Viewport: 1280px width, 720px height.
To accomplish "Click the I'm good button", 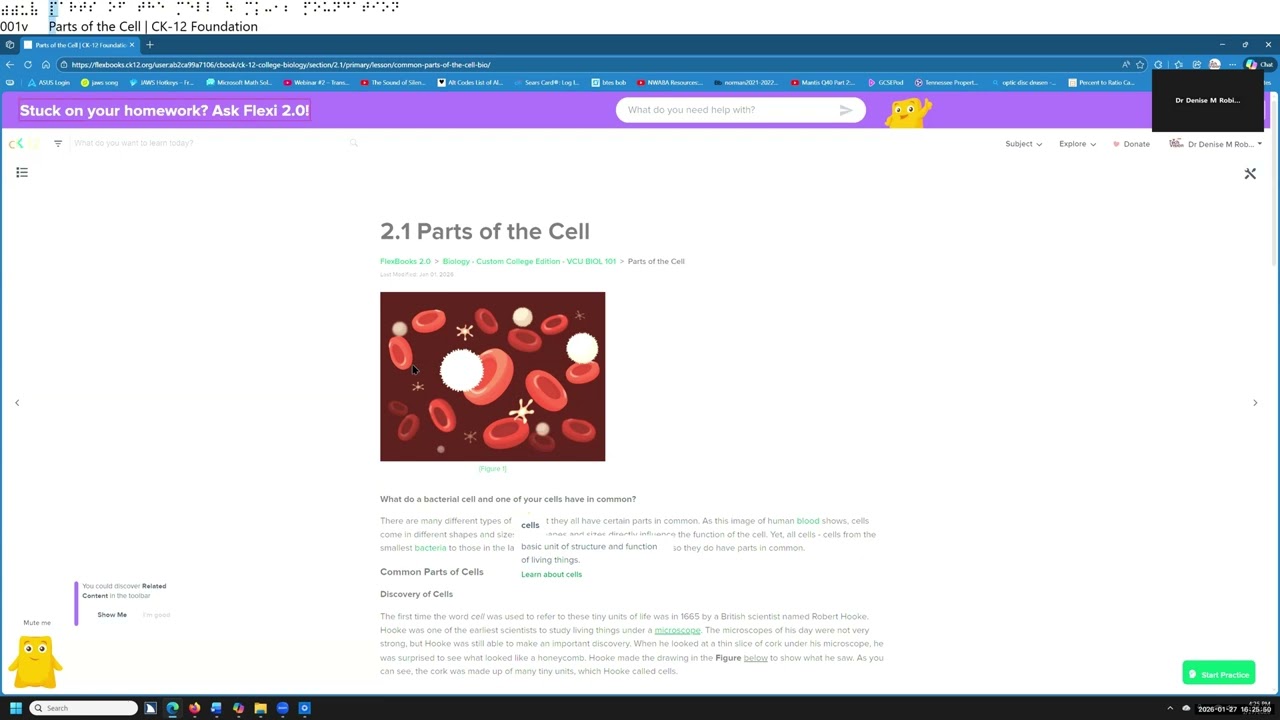I will point(156,615).
